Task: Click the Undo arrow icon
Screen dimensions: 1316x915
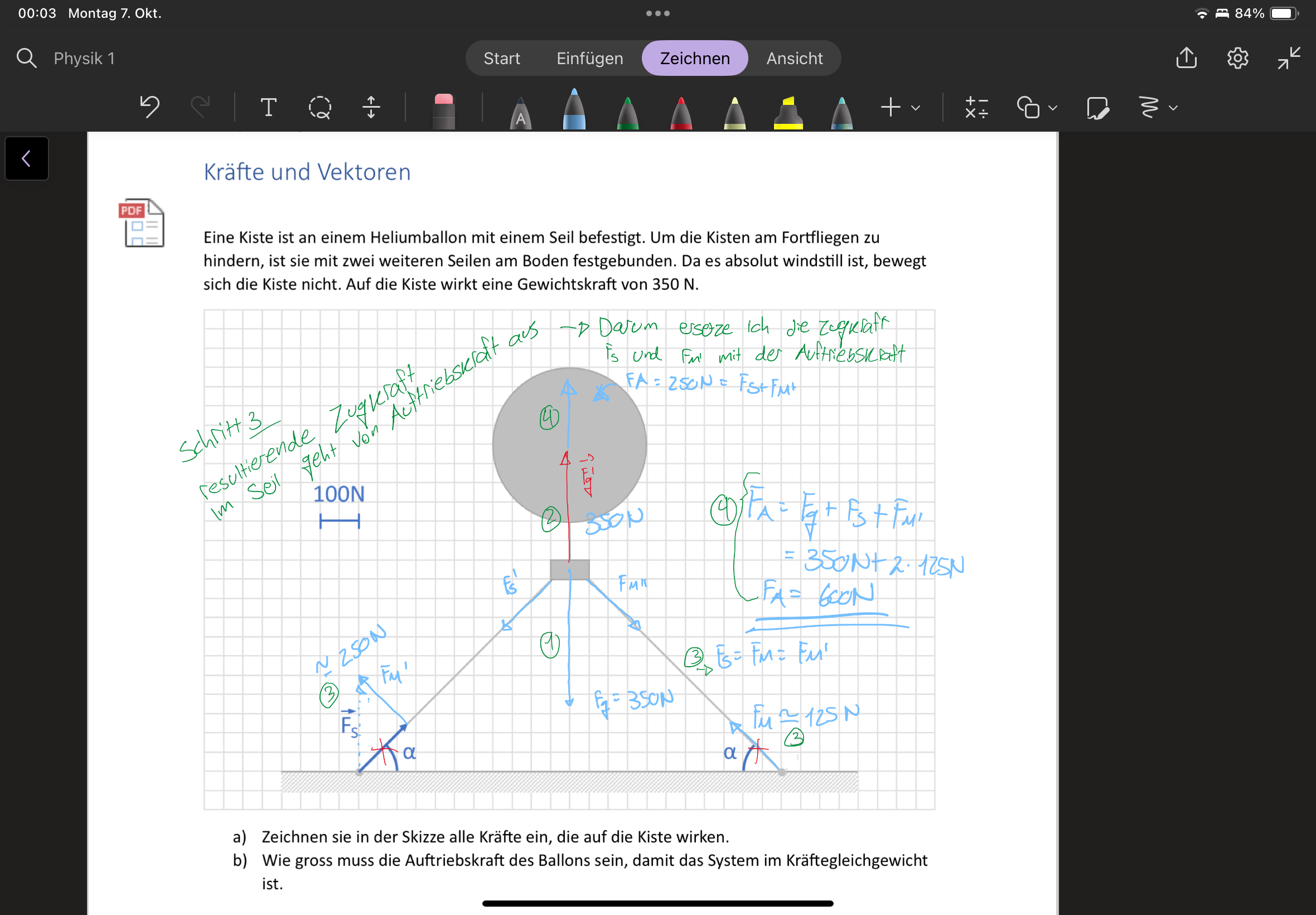Action: click(x=149, y=107)
